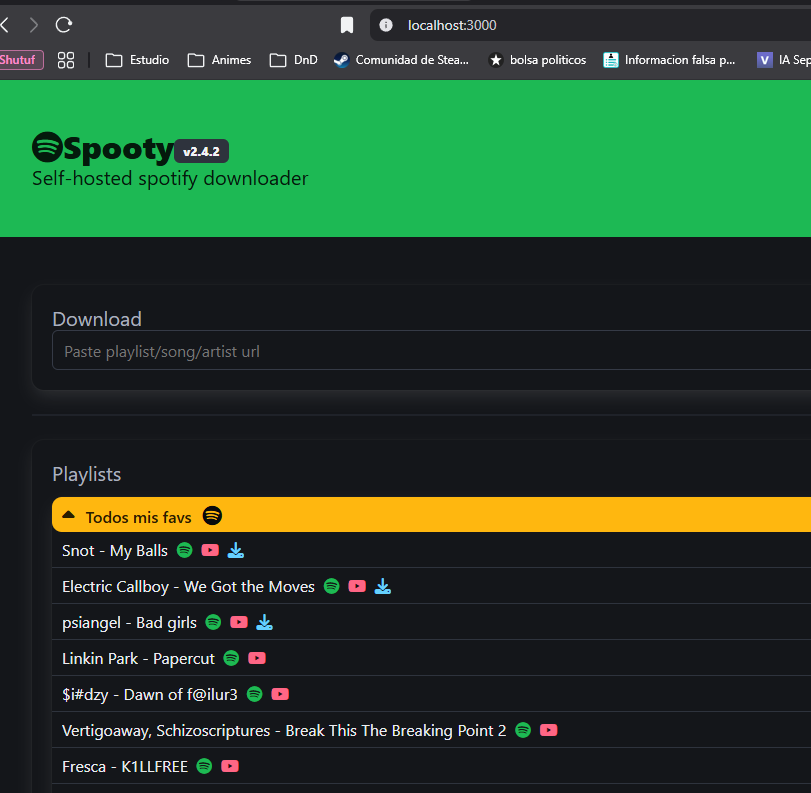The height and width of the screenshot is (793, 811).
Task: Open Vertigoaway Breaking Point 2 on Spotify
Action: tap(523, 730)
